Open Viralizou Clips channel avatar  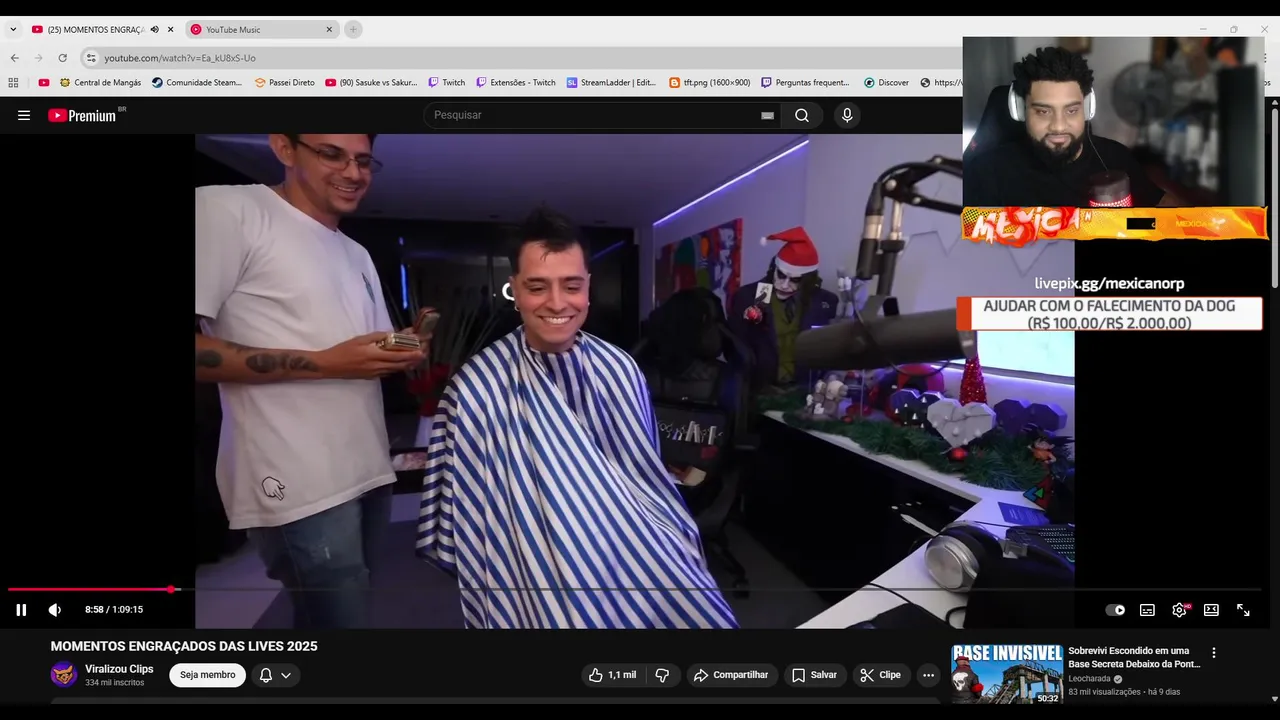(64, 674)
